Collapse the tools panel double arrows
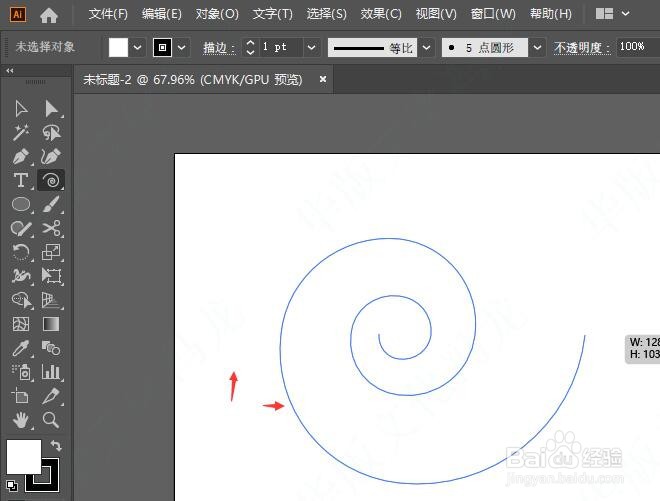This screenshot has height=501, width=660. [10, 71]
